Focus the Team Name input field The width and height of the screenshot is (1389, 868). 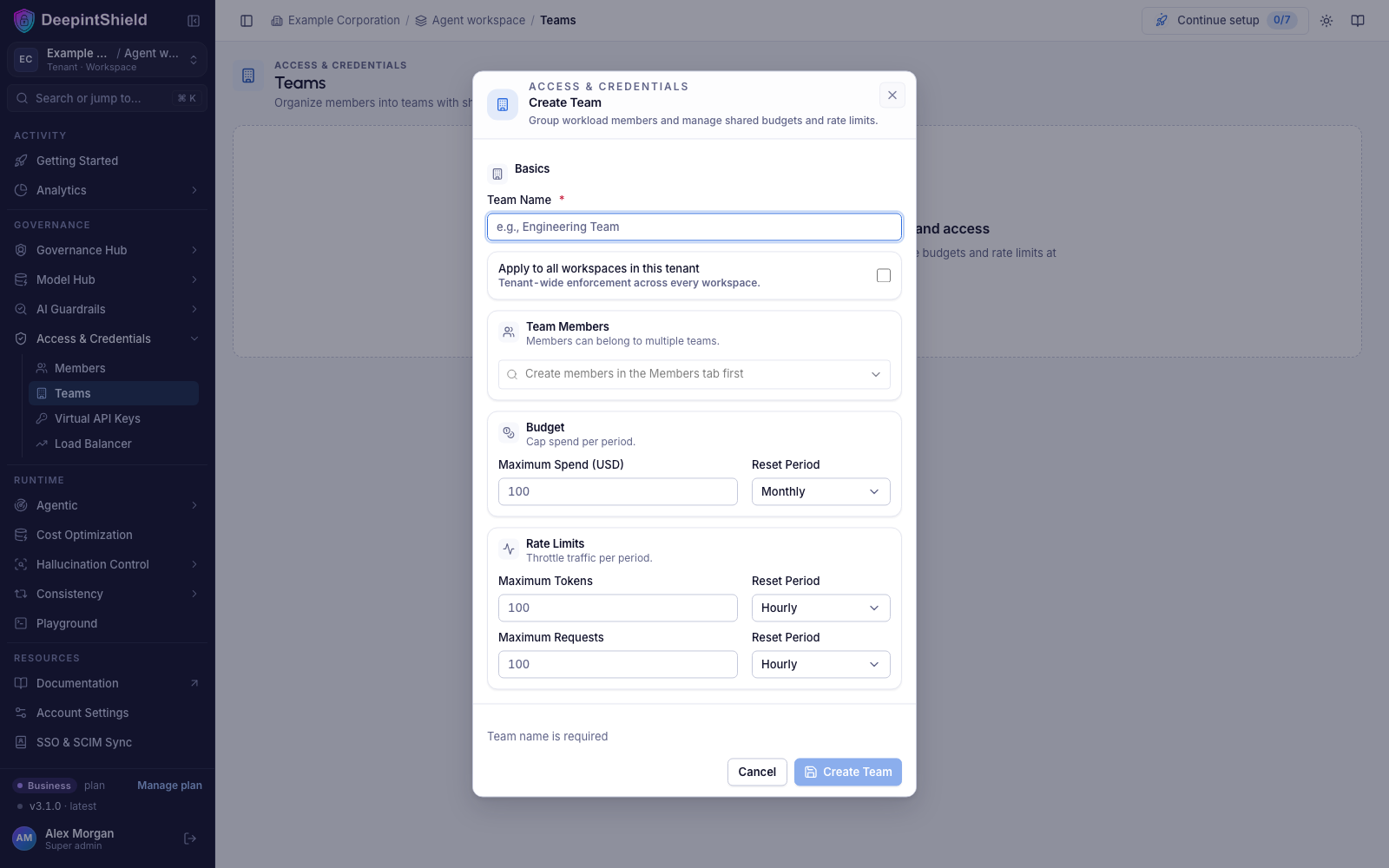click(694, 227)
